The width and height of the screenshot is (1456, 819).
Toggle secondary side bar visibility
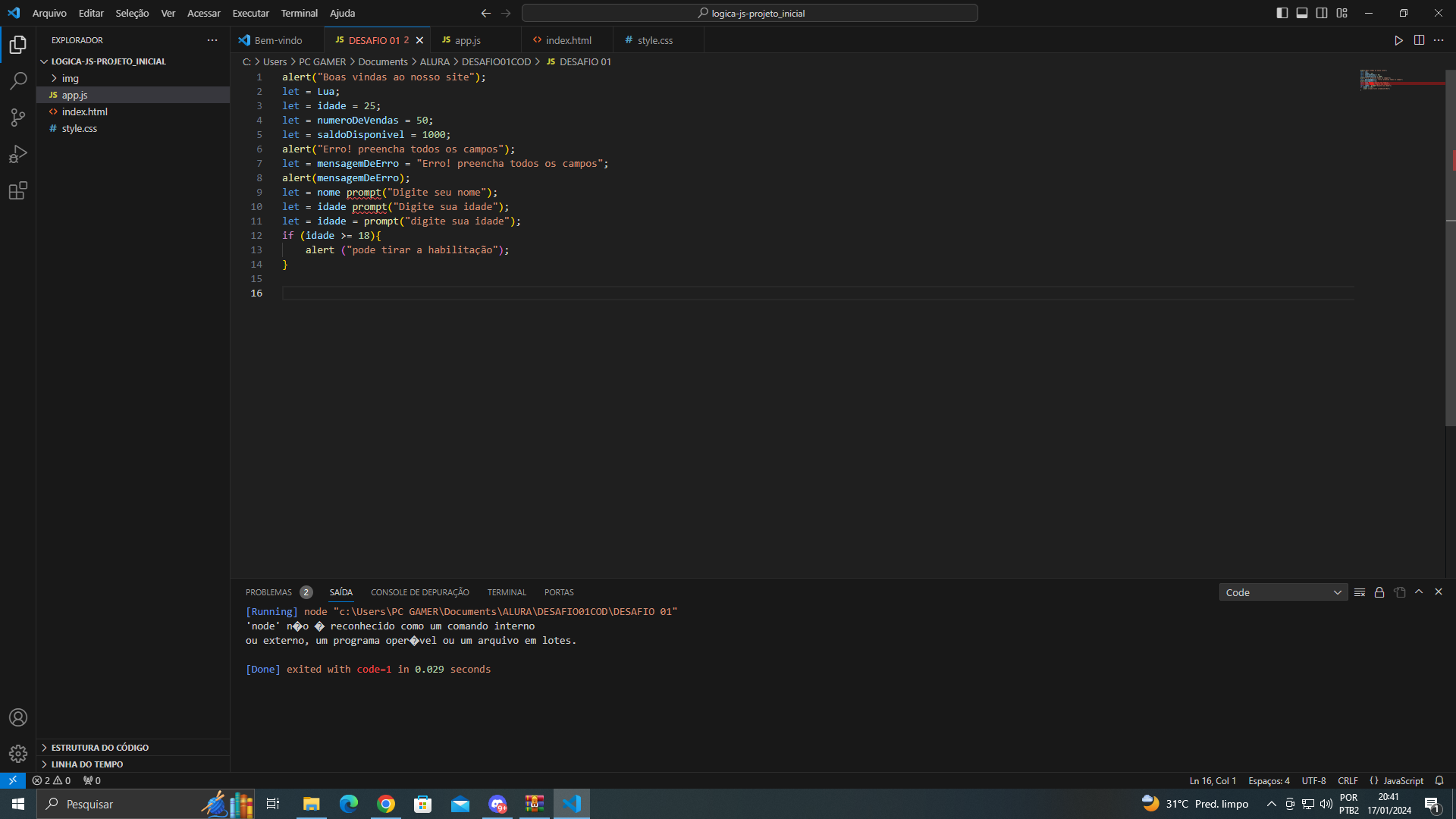coord(1322,13)
